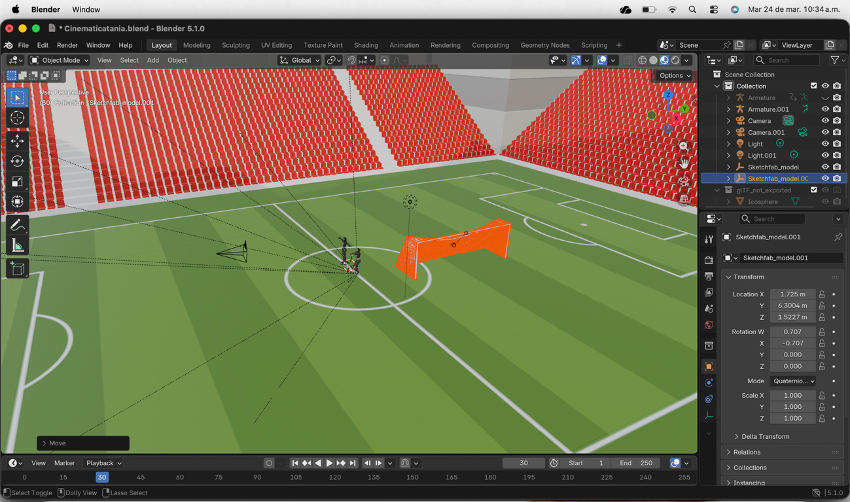Viewport: 850px width, 502px height.
Task: Select the Add Cube tool
Action: [17, 269]
